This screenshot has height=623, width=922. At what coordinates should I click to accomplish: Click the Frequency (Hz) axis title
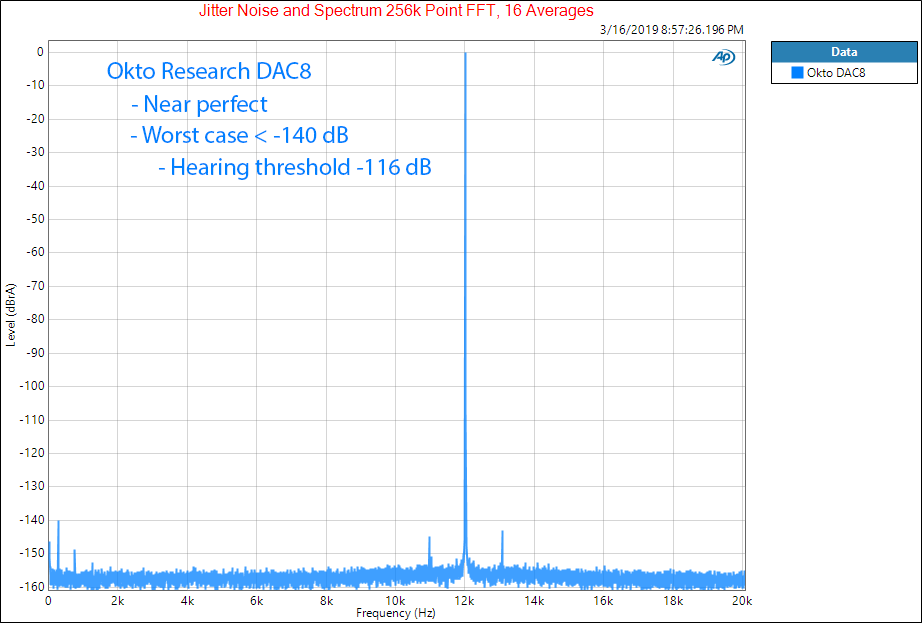(x=396, y=613)
